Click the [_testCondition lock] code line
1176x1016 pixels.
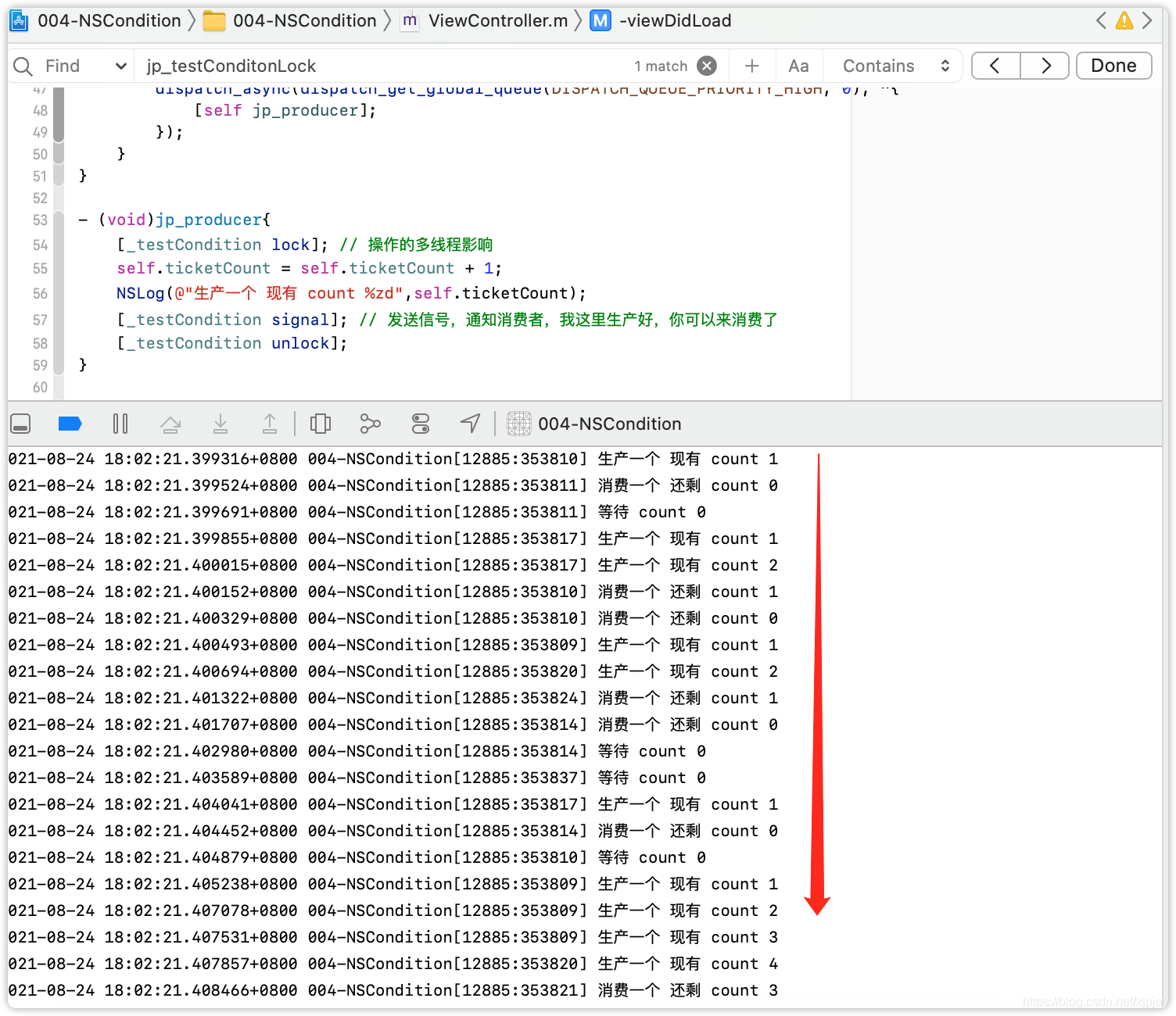point(223,245)
